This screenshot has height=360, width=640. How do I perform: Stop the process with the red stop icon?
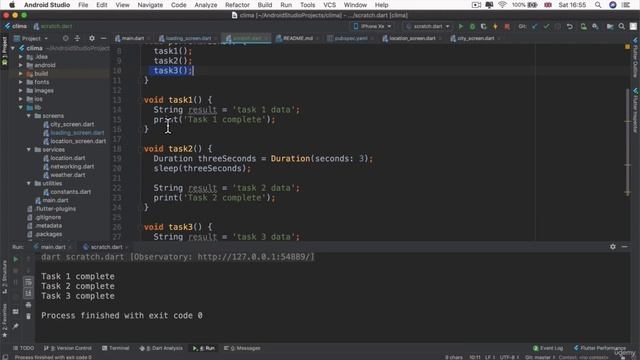(x=507, y=27)
